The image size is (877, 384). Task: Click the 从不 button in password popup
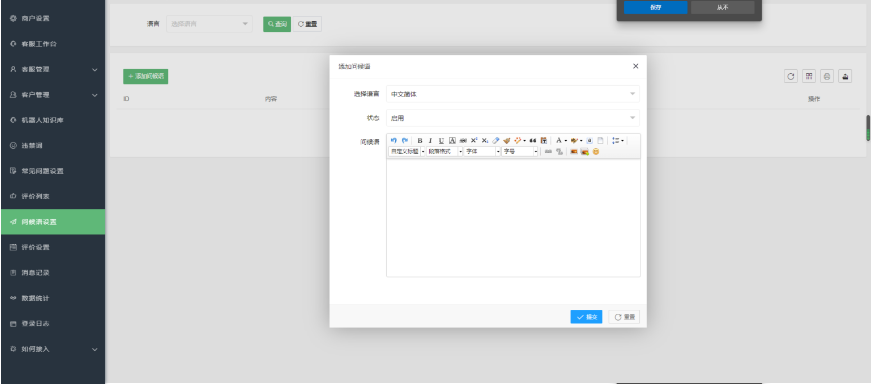(x=723, y=7)
